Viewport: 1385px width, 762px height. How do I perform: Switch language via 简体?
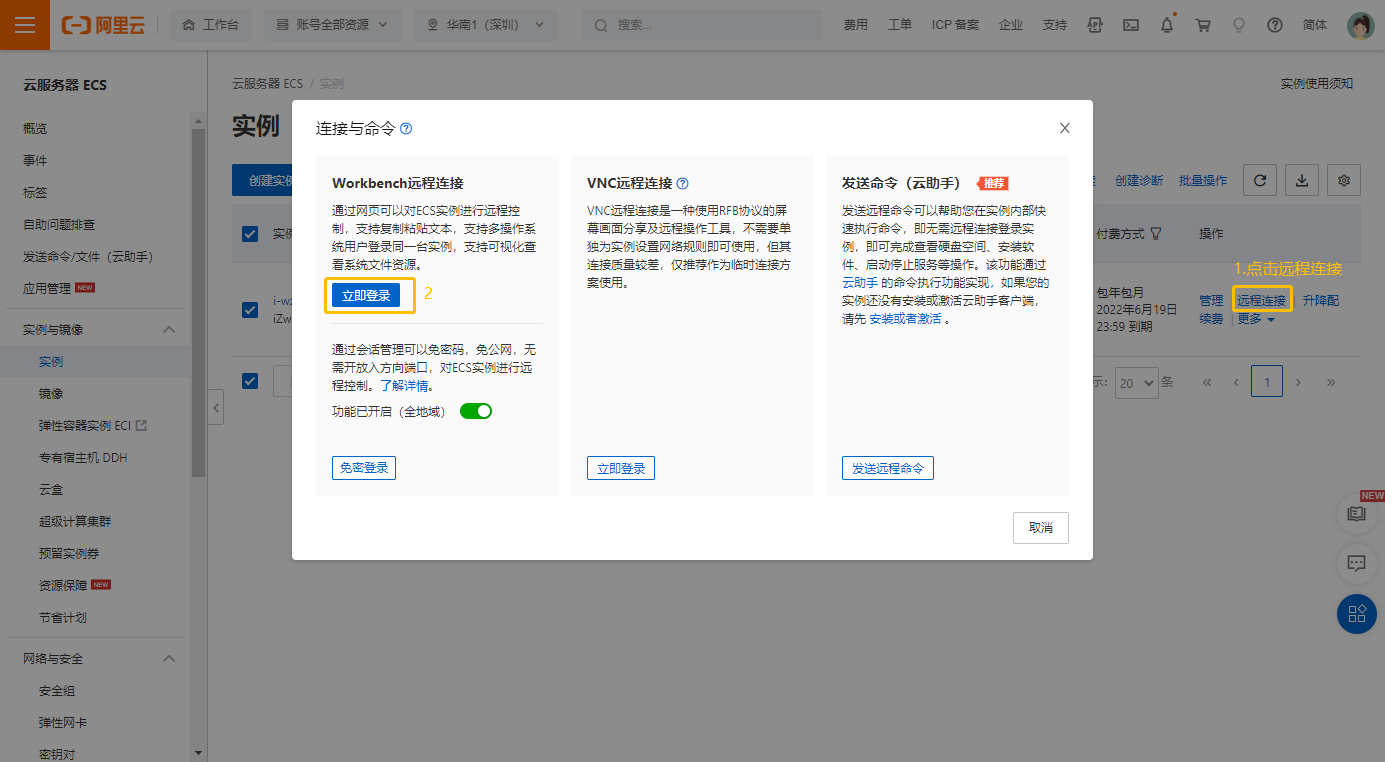pyautogui.click(x=1315, y=25)
